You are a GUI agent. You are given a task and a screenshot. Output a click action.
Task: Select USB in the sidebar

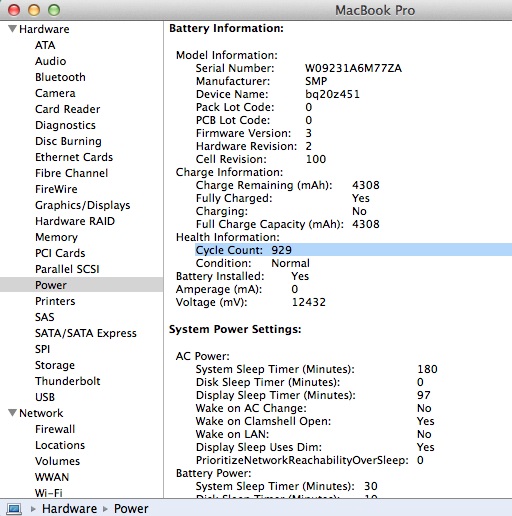[x=45, y=397]
